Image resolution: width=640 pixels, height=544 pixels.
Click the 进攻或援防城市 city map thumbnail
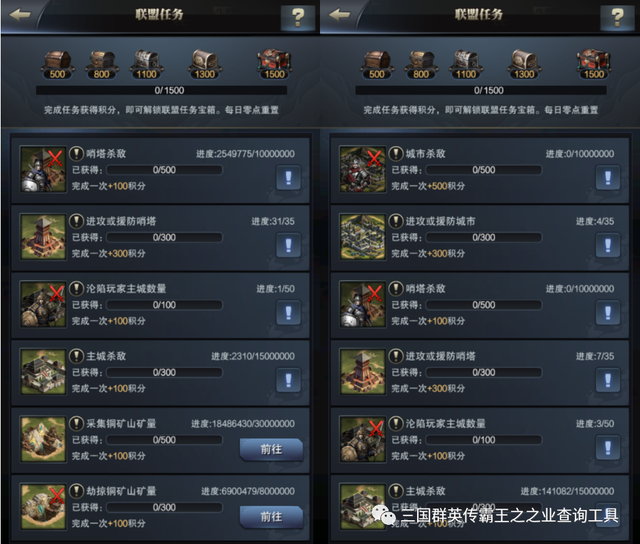pos(362,237)
